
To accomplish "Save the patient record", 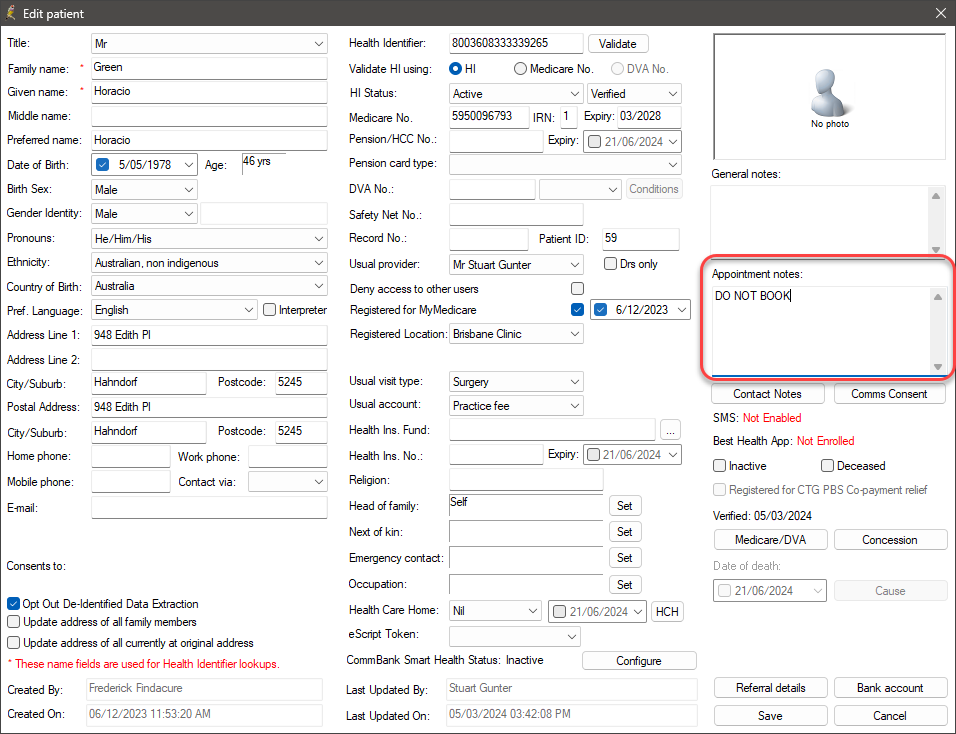I will tap(770, 716).
